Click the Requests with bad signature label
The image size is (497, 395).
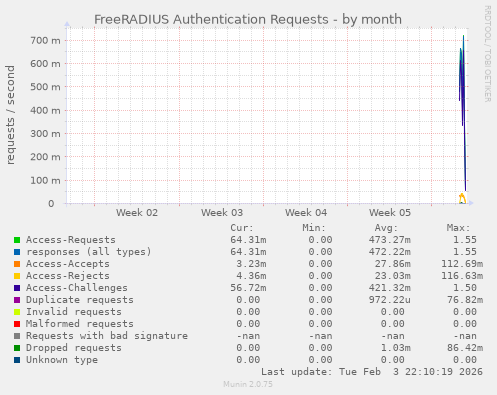(107, 336)
